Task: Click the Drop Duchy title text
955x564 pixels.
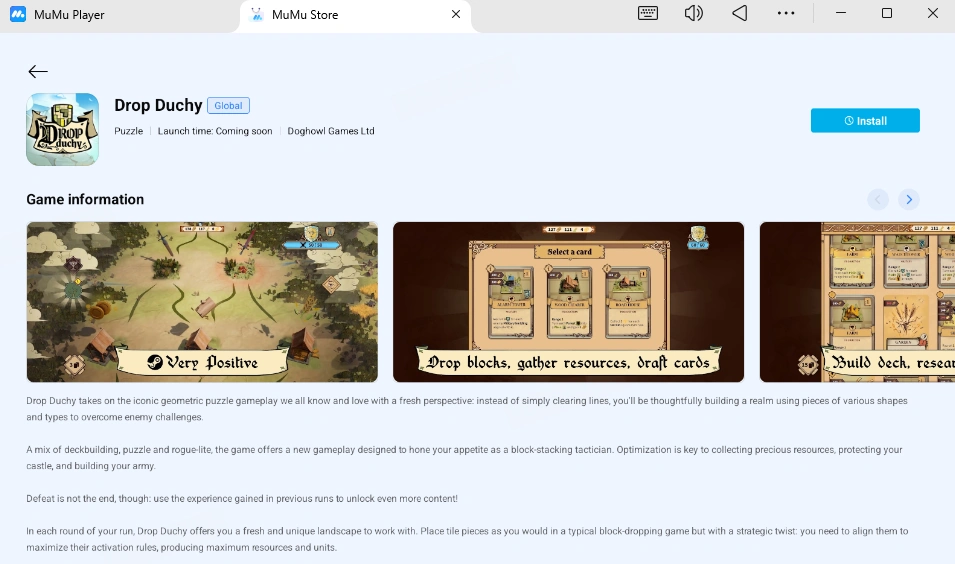Action: (158, 105)
